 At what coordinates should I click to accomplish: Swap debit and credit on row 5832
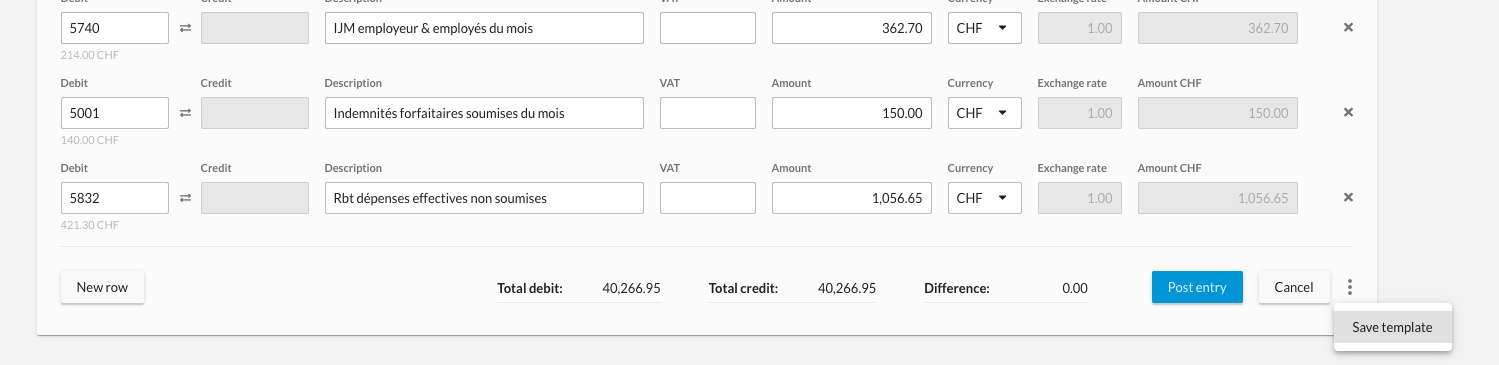[x=185, y=198]
